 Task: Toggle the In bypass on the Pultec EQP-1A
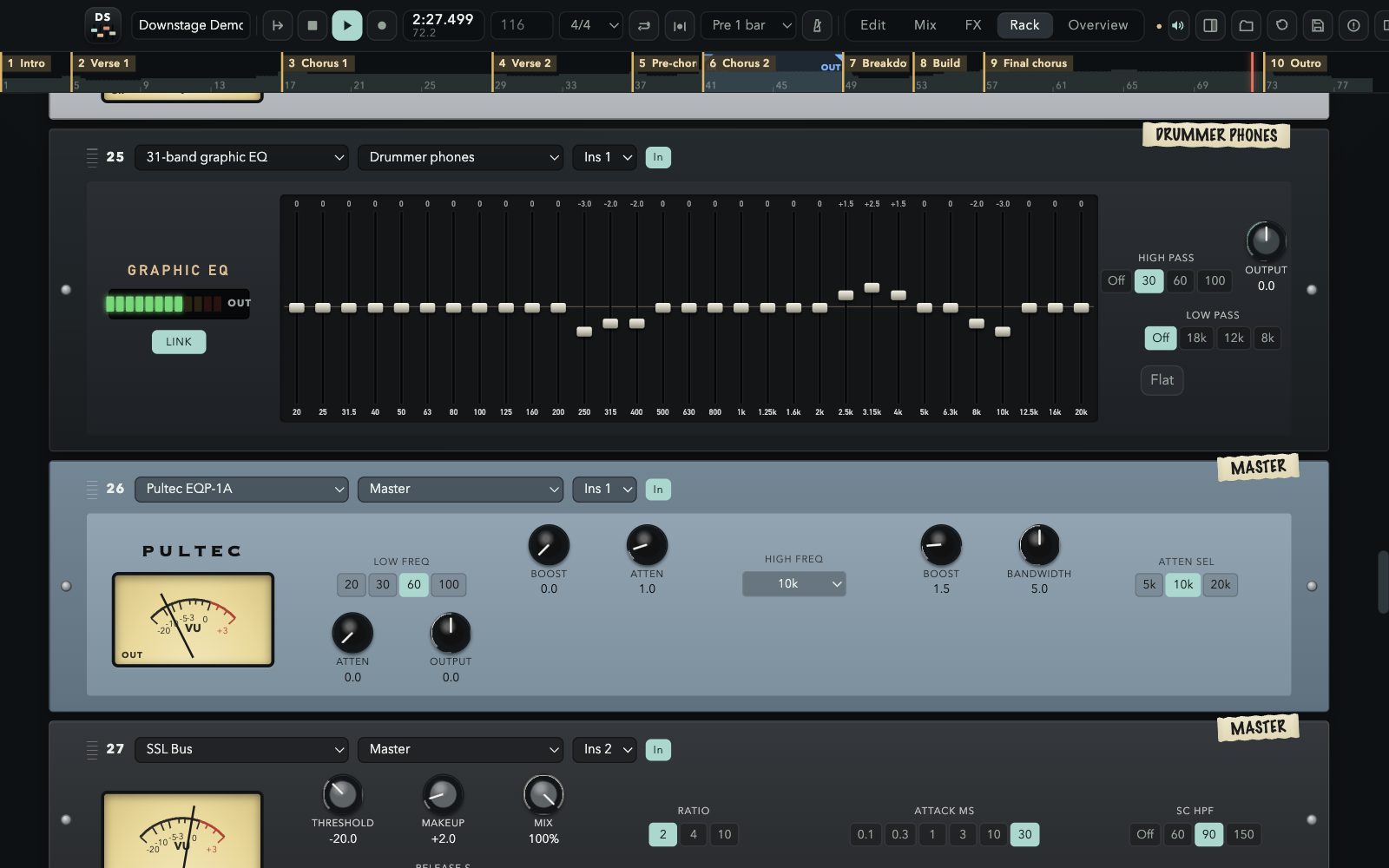[x=658, y=489]
